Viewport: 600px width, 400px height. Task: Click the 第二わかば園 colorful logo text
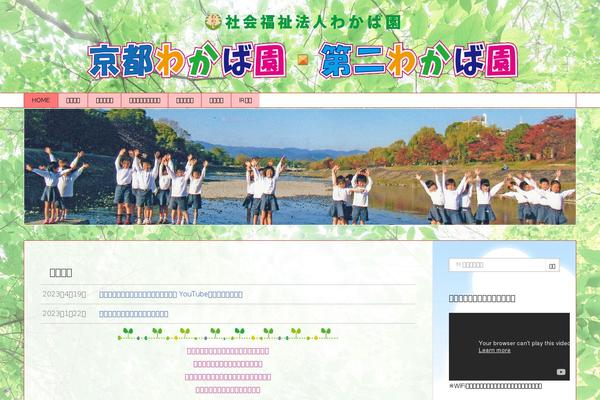click(419, 60)
